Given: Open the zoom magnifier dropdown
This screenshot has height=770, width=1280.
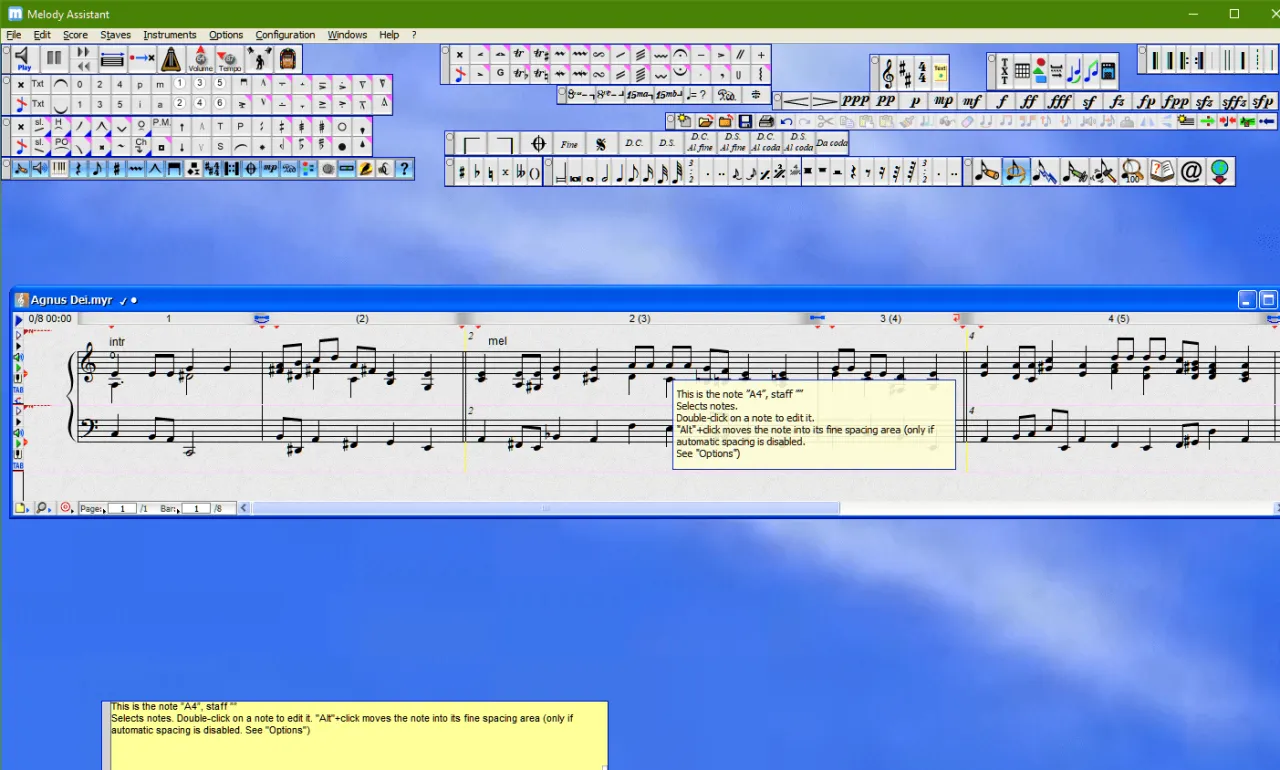Looking at the screenshot, I should pyautogui.click(x=44, y=508).
